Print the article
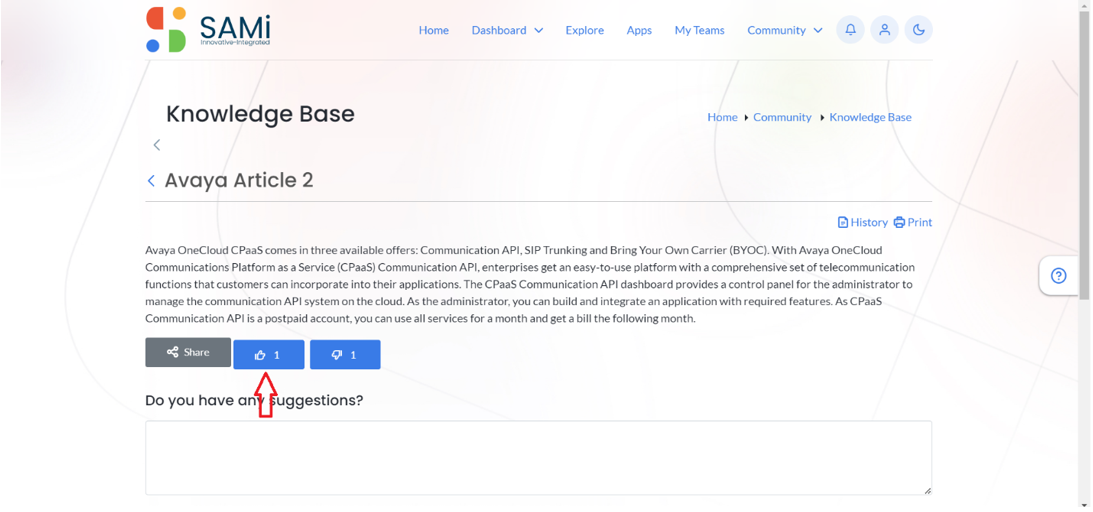This screenshot has height=512, width=1093. (913, 222)
